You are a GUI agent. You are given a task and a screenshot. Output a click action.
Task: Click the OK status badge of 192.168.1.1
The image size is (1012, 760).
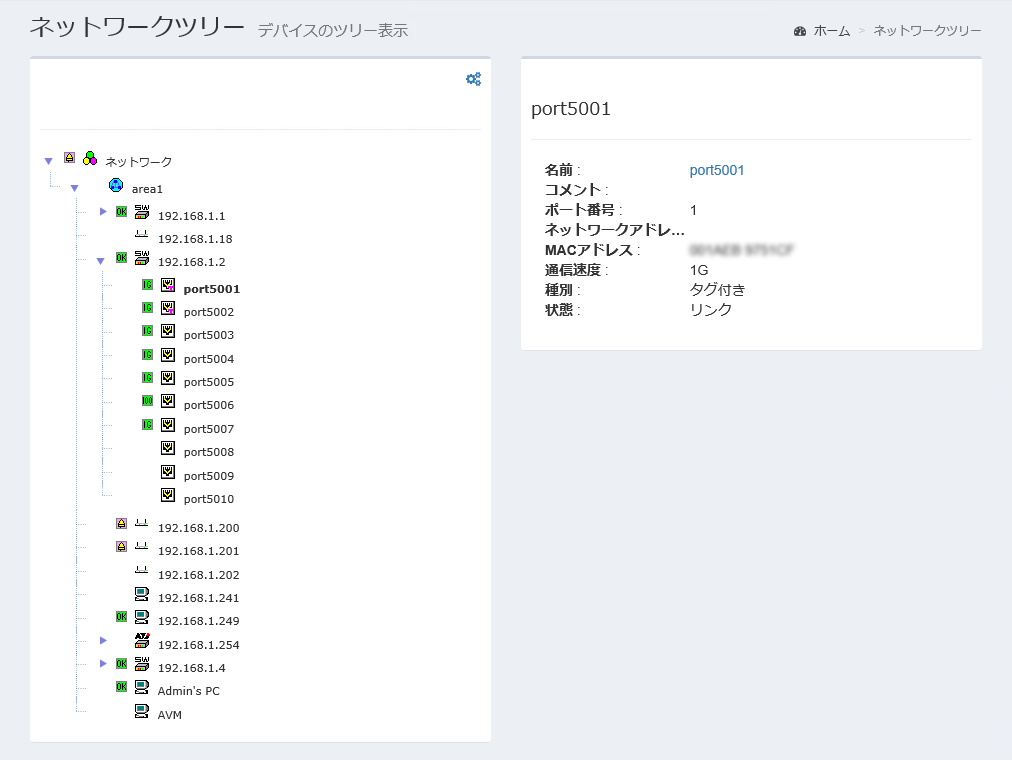pyautogui.click(x=121, y=212)
